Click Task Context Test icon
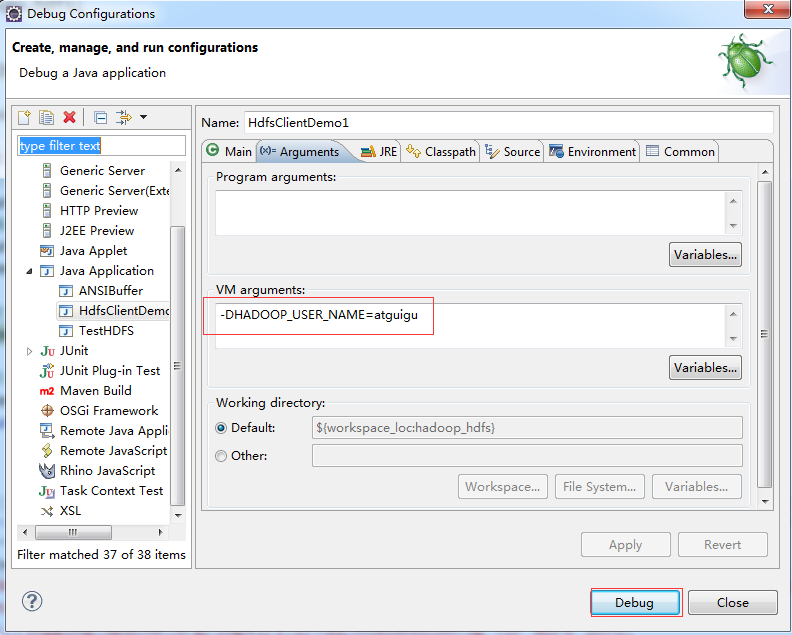This screenshot has width=792, height=635. click(x=46, y=491)
